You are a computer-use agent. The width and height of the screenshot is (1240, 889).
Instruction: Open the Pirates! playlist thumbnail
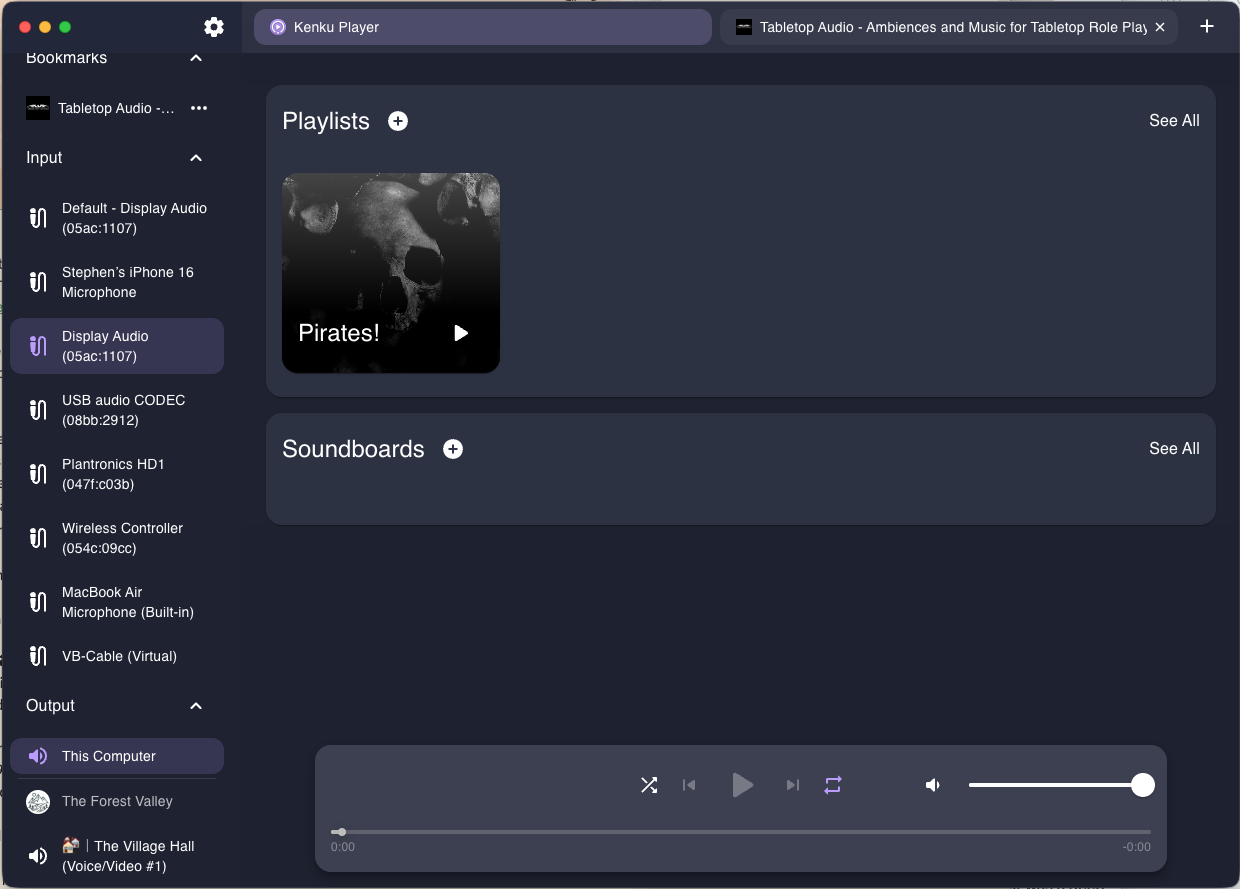pyautogui.click(x=391, y=273)
